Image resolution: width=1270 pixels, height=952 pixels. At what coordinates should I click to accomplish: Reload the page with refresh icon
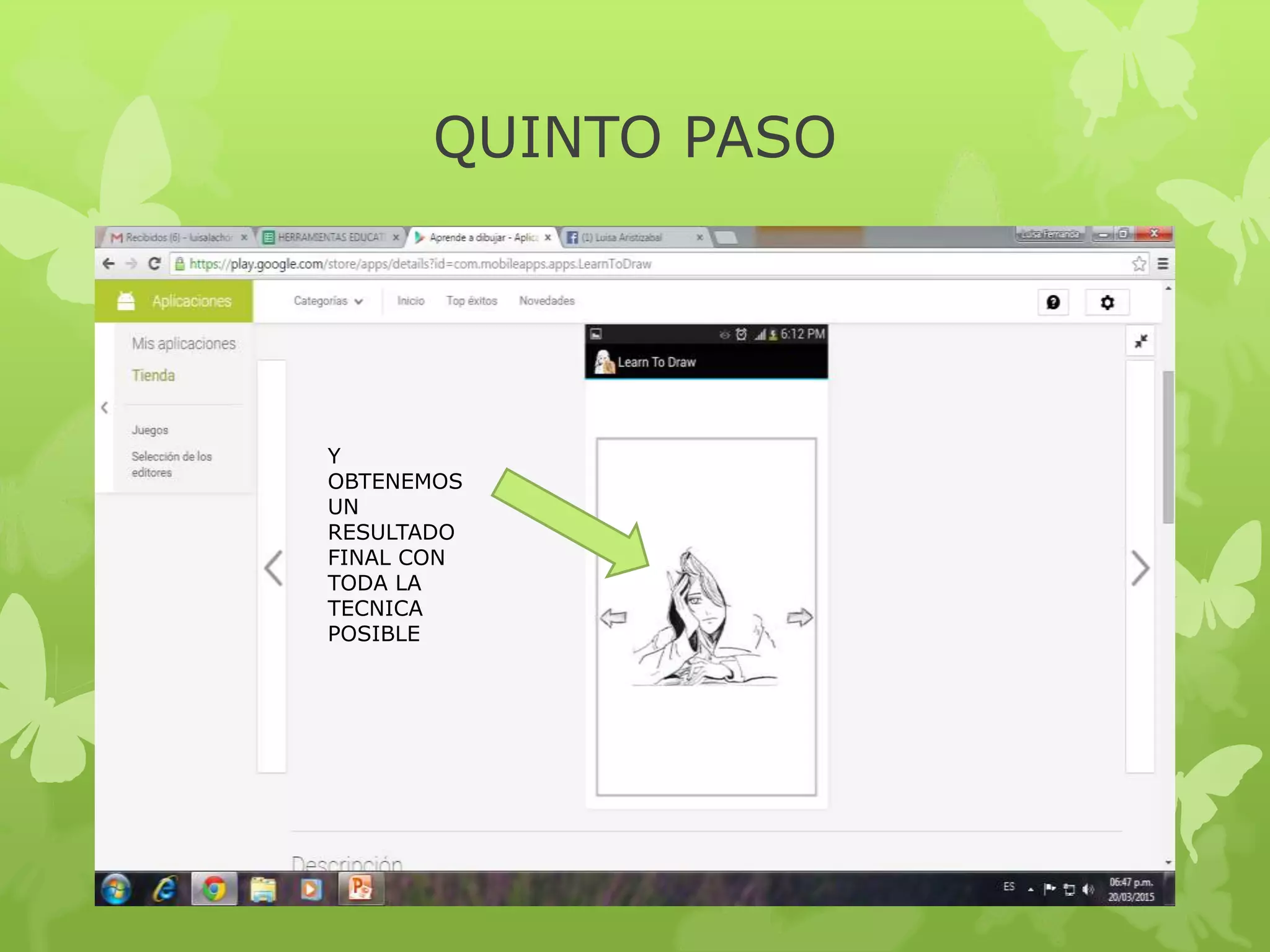coord(154,264)
